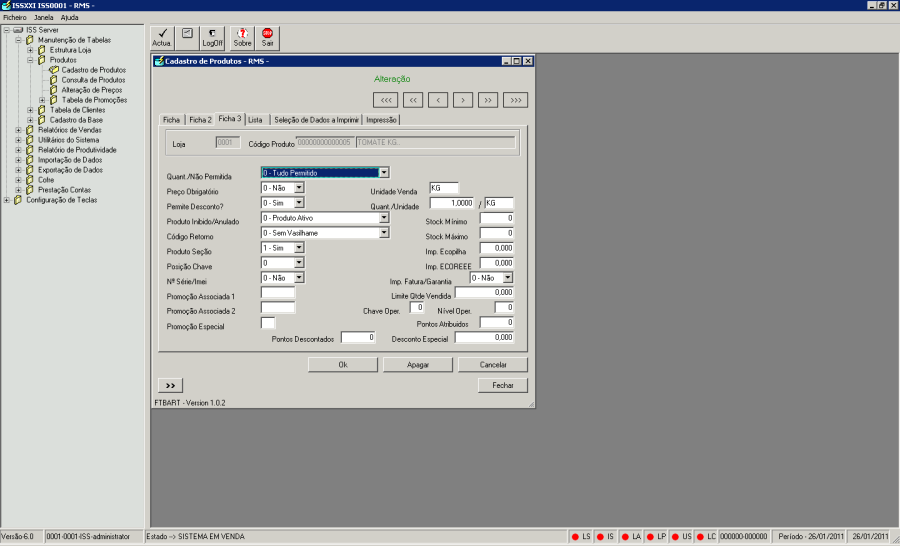The height and width of the screenshot is (546, 900).
Task: Jump back with the << button
Action: [413, 100]
